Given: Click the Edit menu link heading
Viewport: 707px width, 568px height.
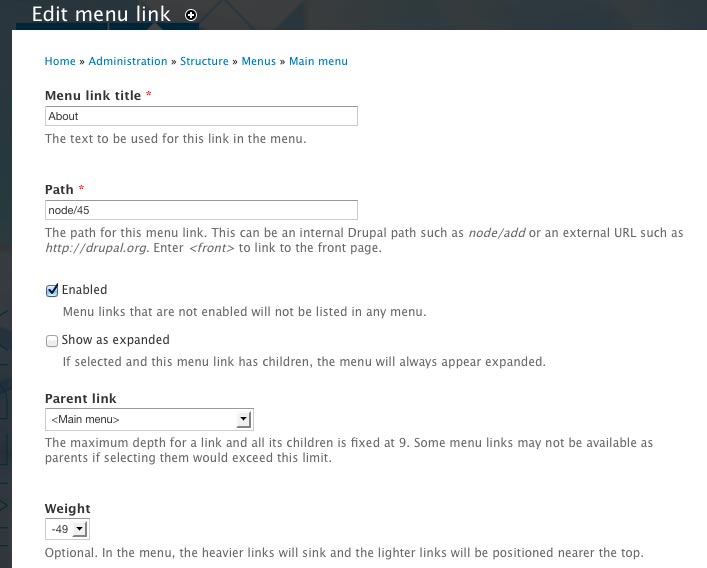Looking at the screenshot, I should (x=101, y=15).
